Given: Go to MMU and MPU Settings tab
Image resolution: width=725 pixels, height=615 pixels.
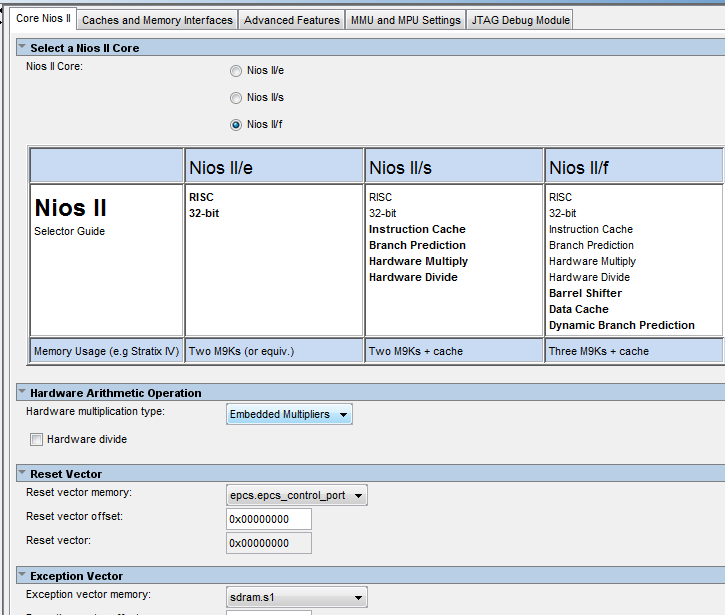Looking at the screenshot, I should point(405,20).
